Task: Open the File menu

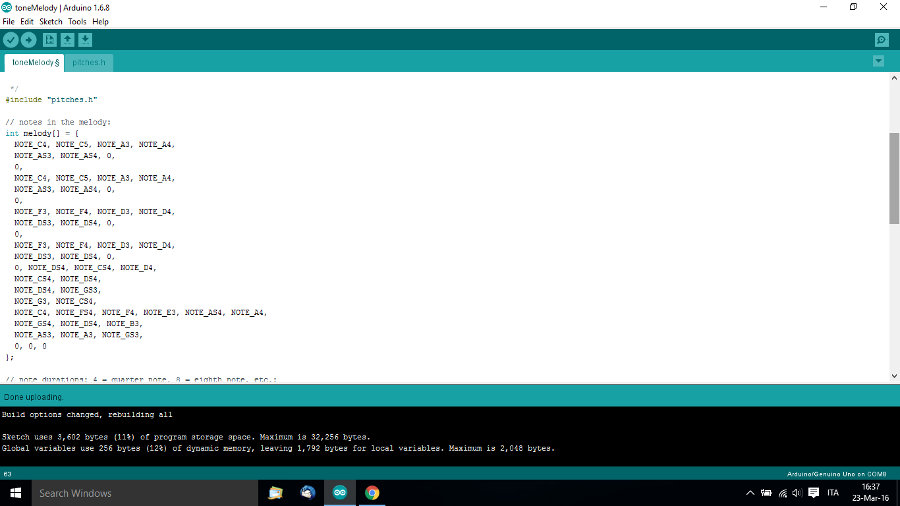Action: click(x=9, y=21)
